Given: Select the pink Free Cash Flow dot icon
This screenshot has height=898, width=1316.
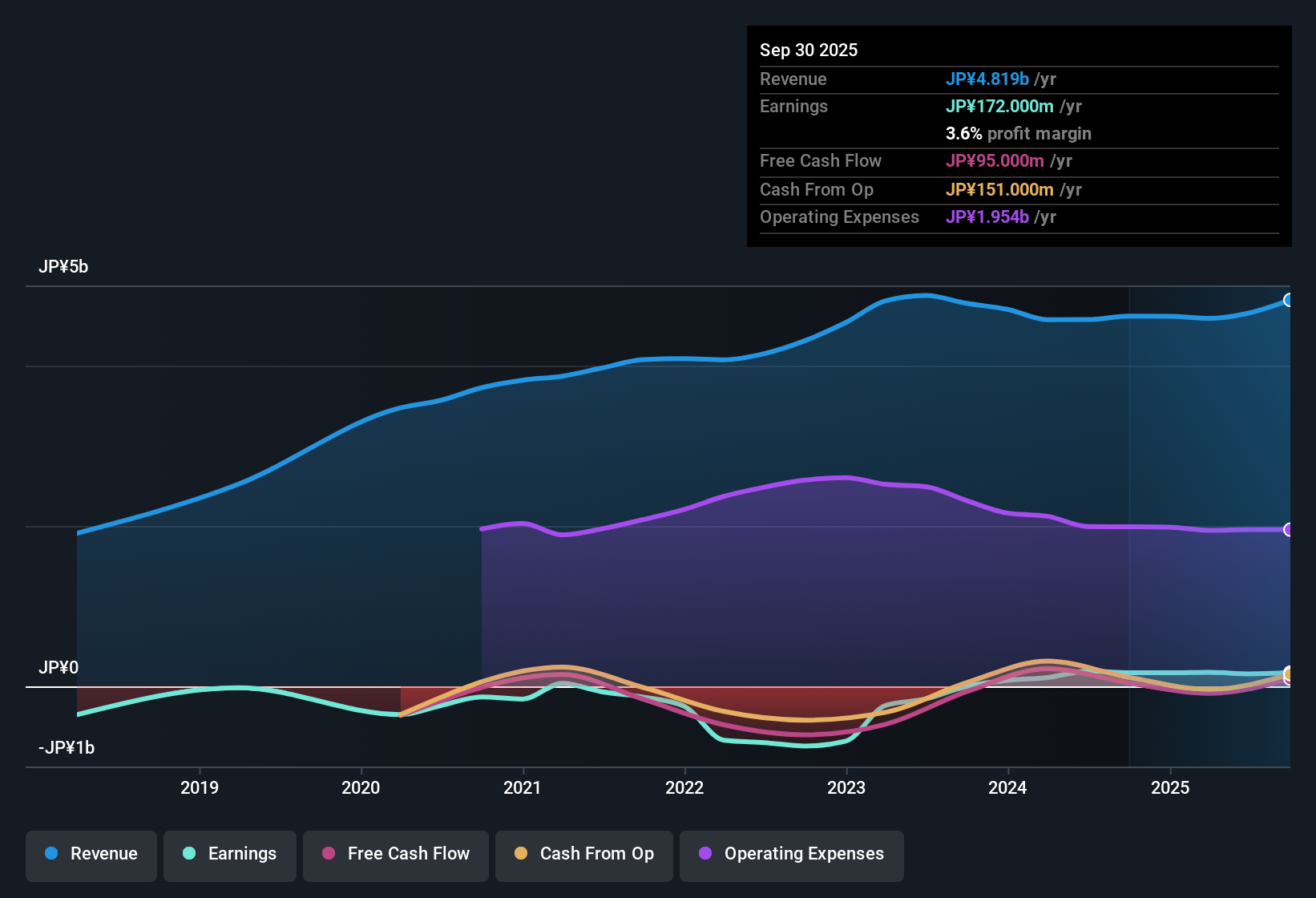Looking at the screenshot, I should coord(327,854).
